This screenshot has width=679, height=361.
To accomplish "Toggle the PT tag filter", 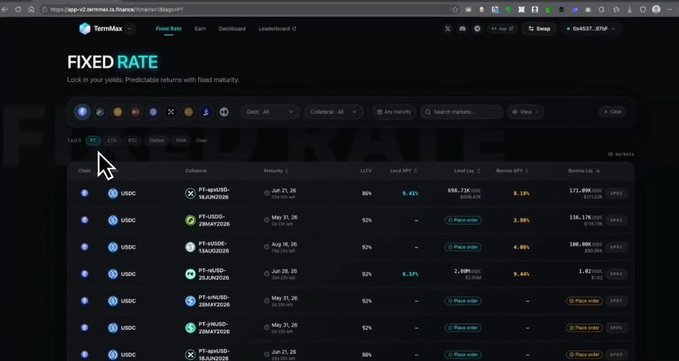I will 93,140.
